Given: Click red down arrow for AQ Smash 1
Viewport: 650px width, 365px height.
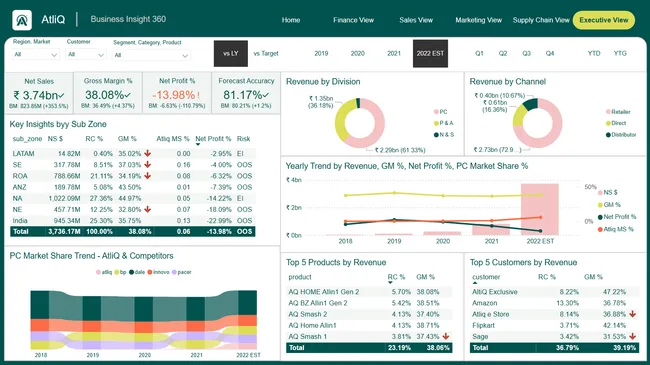Looking at the screenshot, I should 446,336.
